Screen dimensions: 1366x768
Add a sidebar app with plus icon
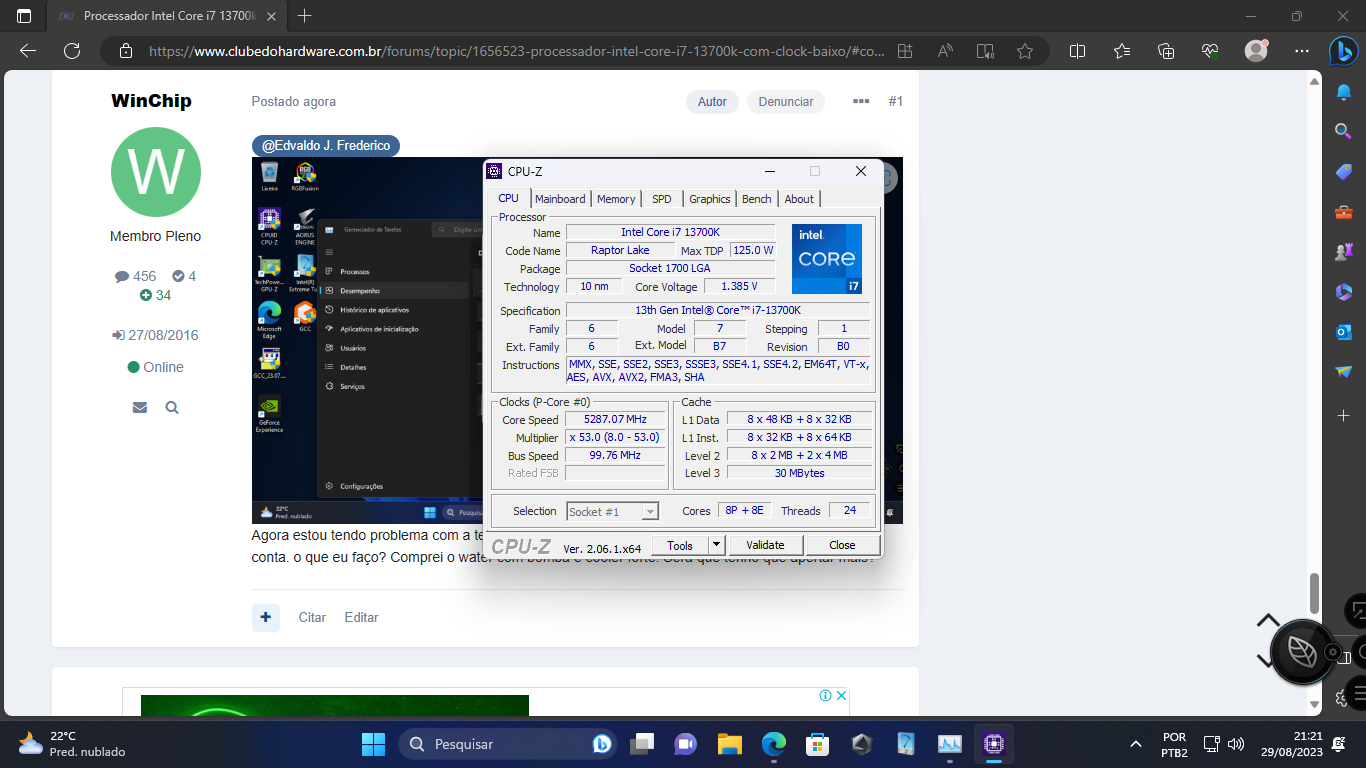click(1343, 415)
